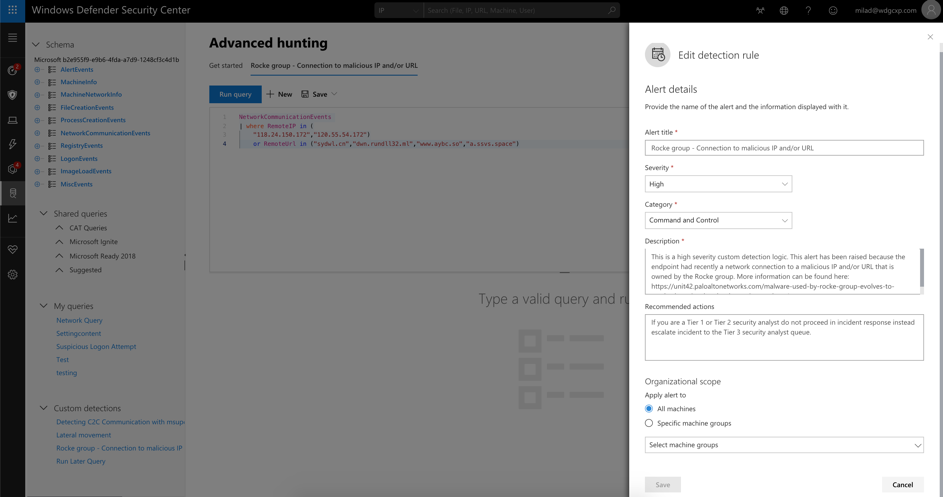Open the settings gear in the sidebar
Image resolution: width=943 pixels, height=497 pixels.
pyautogui.click(x=13, y=274)
